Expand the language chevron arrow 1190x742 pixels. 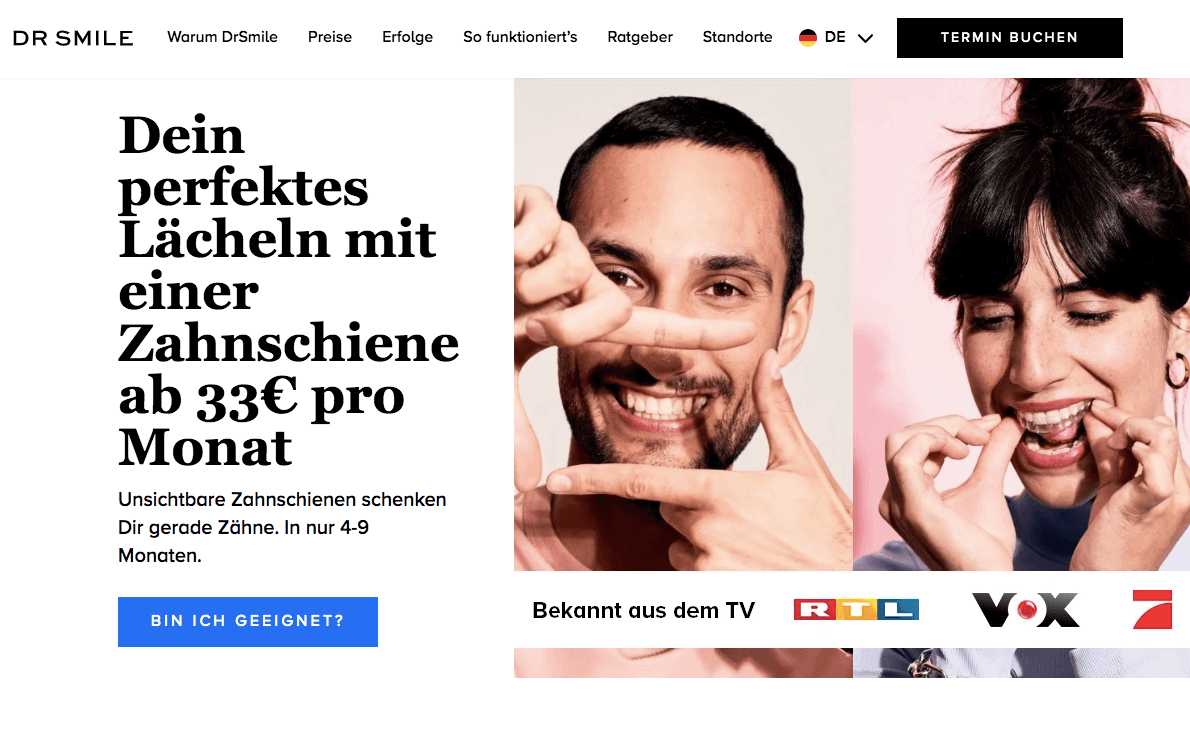click(x=865, y=38)
